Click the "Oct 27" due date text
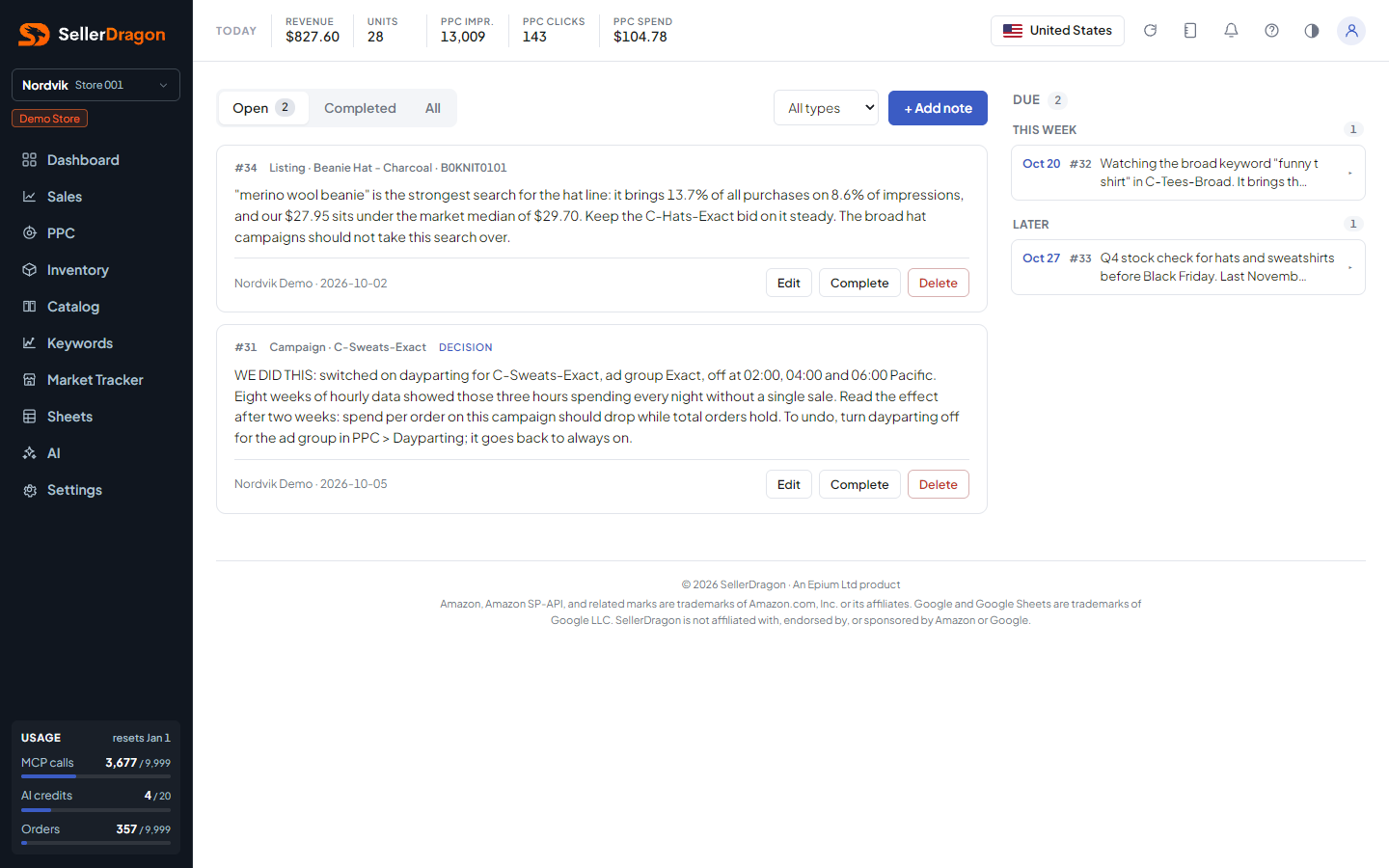1389x868 pixels. 1042,258
